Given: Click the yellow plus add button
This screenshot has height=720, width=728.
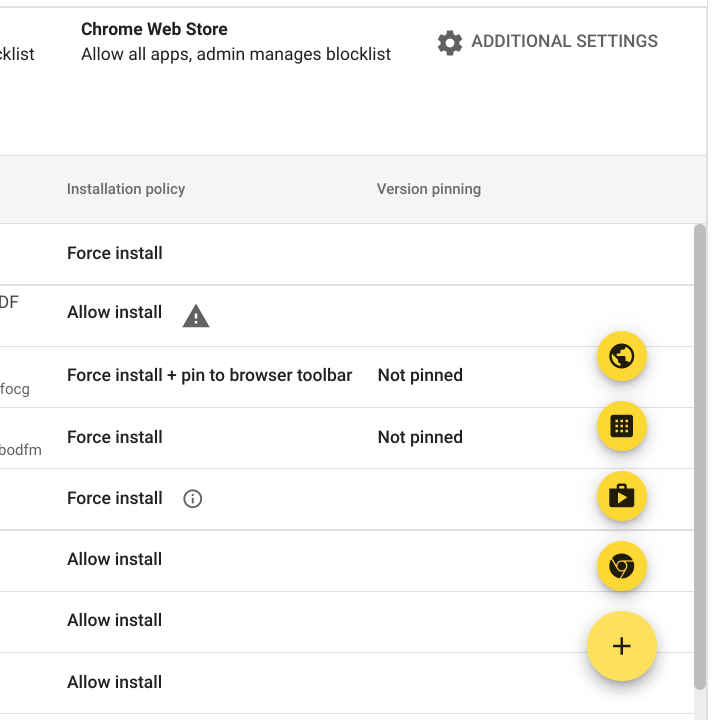Looking at the screenshot, I should [x=621, y=646].
